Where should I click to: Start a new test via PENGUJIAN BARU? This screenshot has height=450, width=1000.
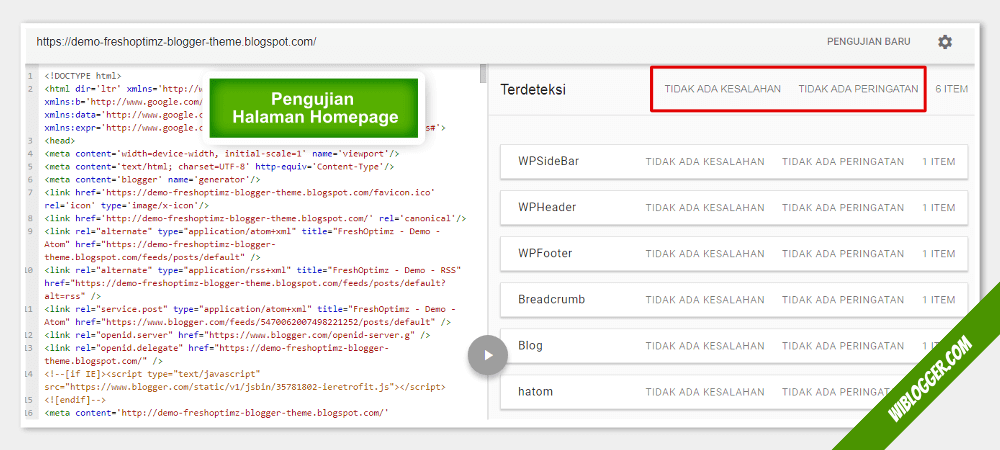869,41
